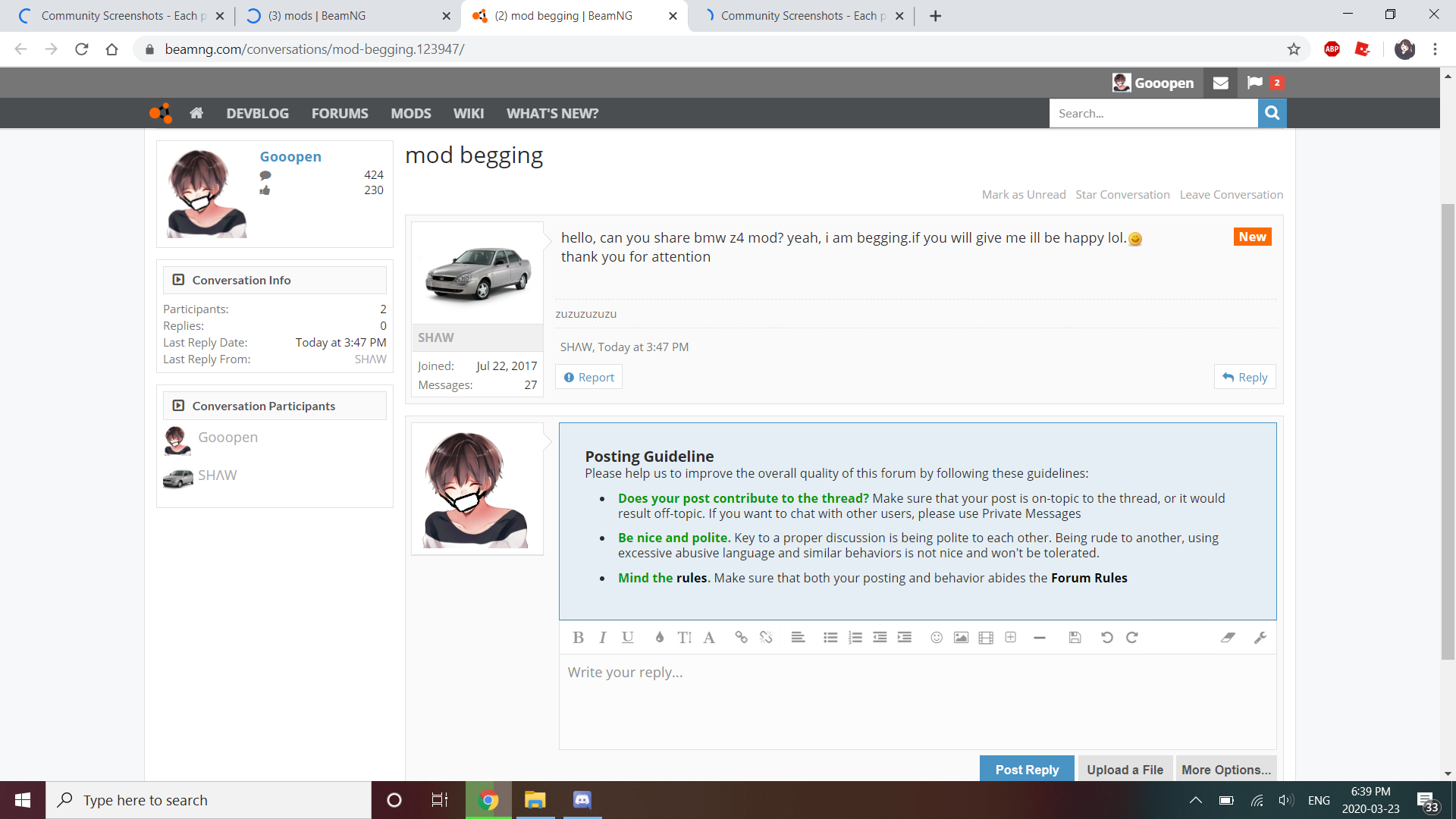Toggle italic formatting in reply editor
This screenshot has width=1456, height=819.
603,638
